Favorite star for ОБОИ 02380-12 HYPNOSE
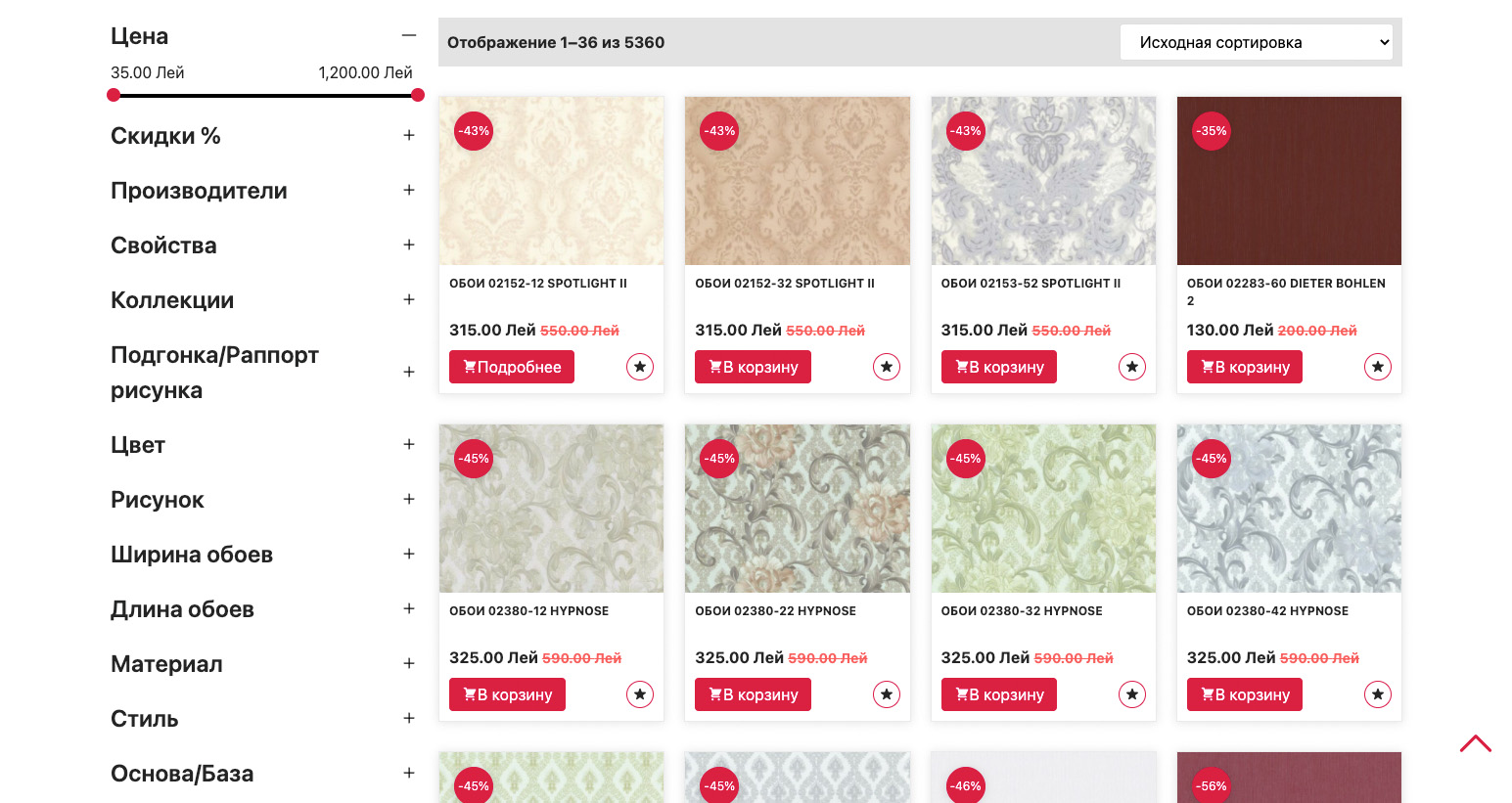 click(640, 694)
